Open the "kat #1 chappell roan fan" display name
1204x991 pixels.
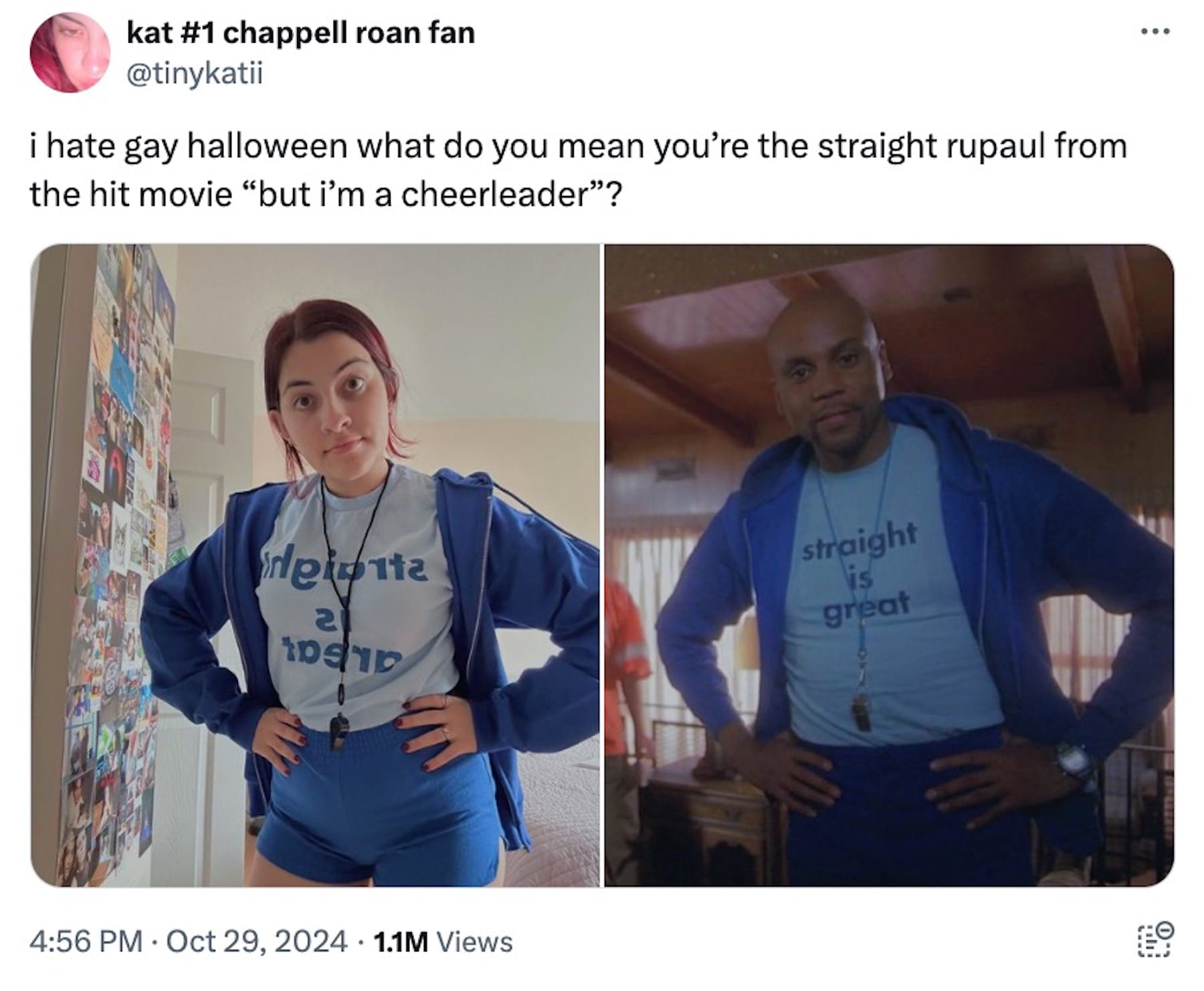300,33
